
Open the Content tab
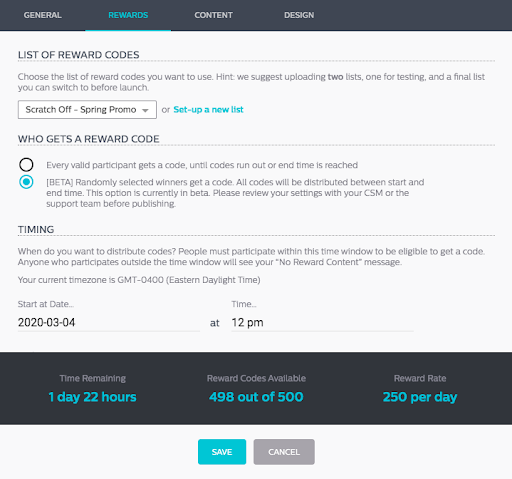[213, 15]
